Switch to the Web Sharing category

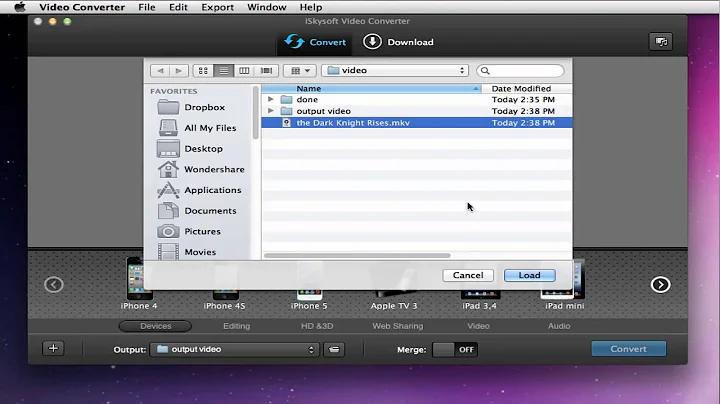tap(398, 326)
